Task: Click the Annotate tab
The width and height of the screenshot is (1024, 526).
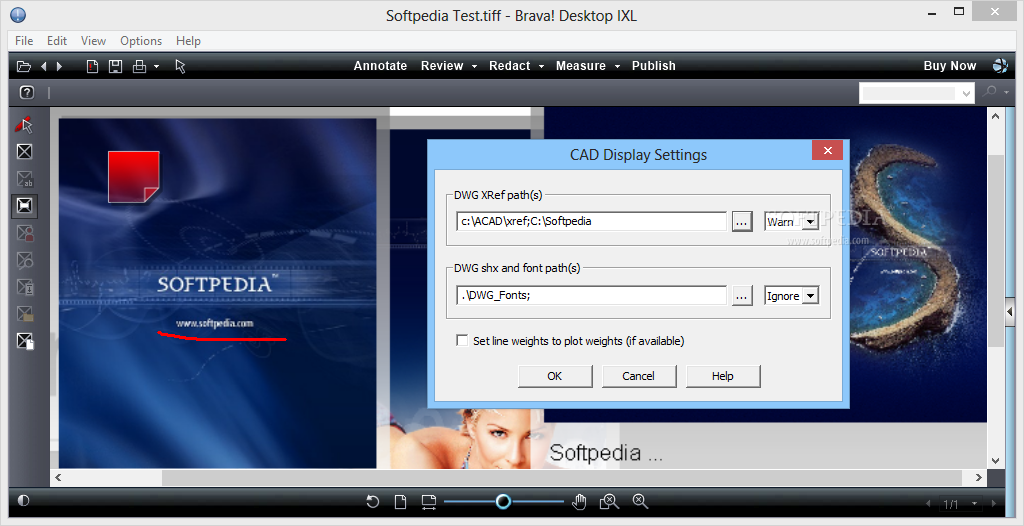Action: click(380, 66)
